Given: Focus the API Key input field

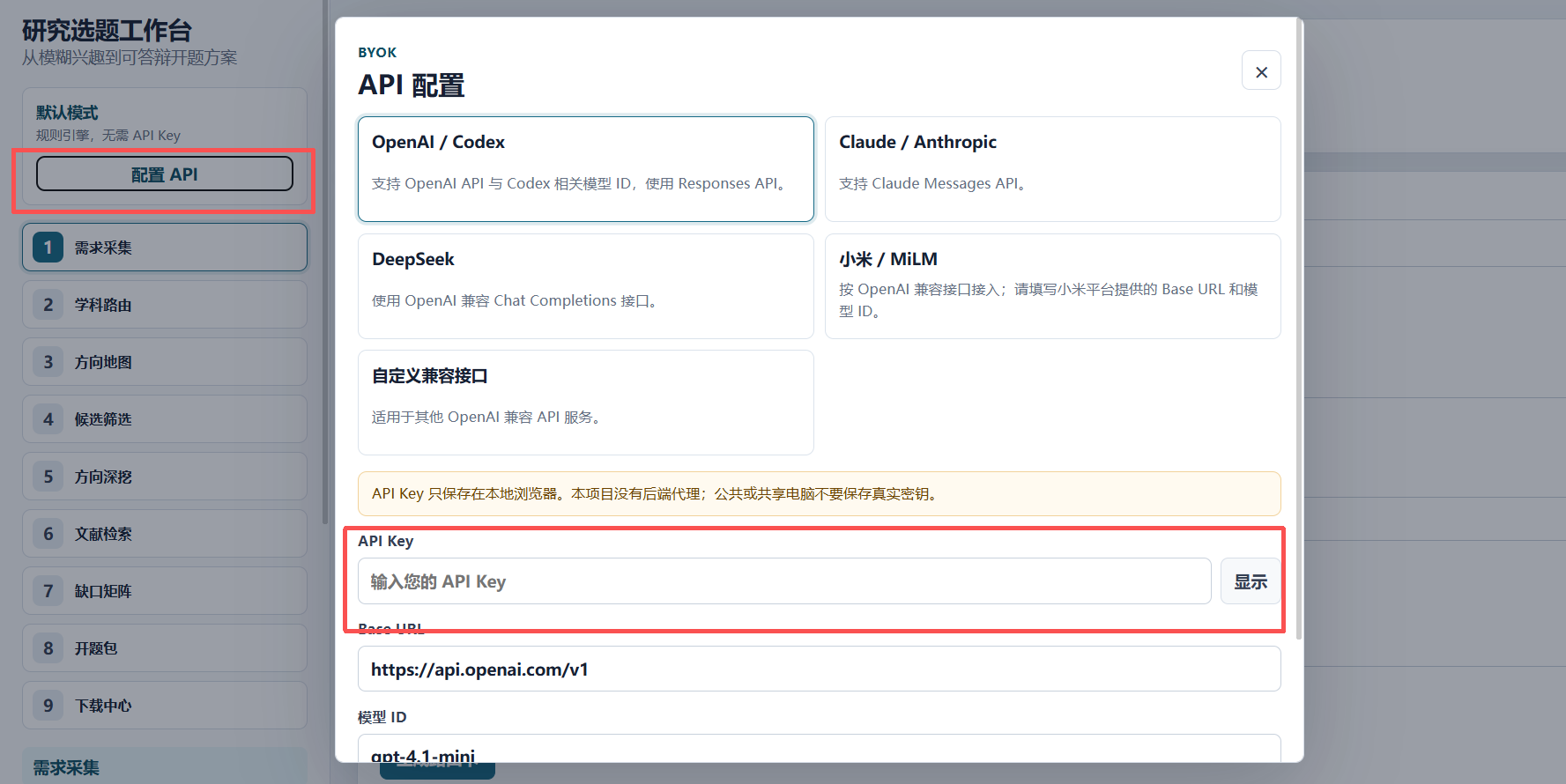Looking at the screenshot, I should (784, 581).
